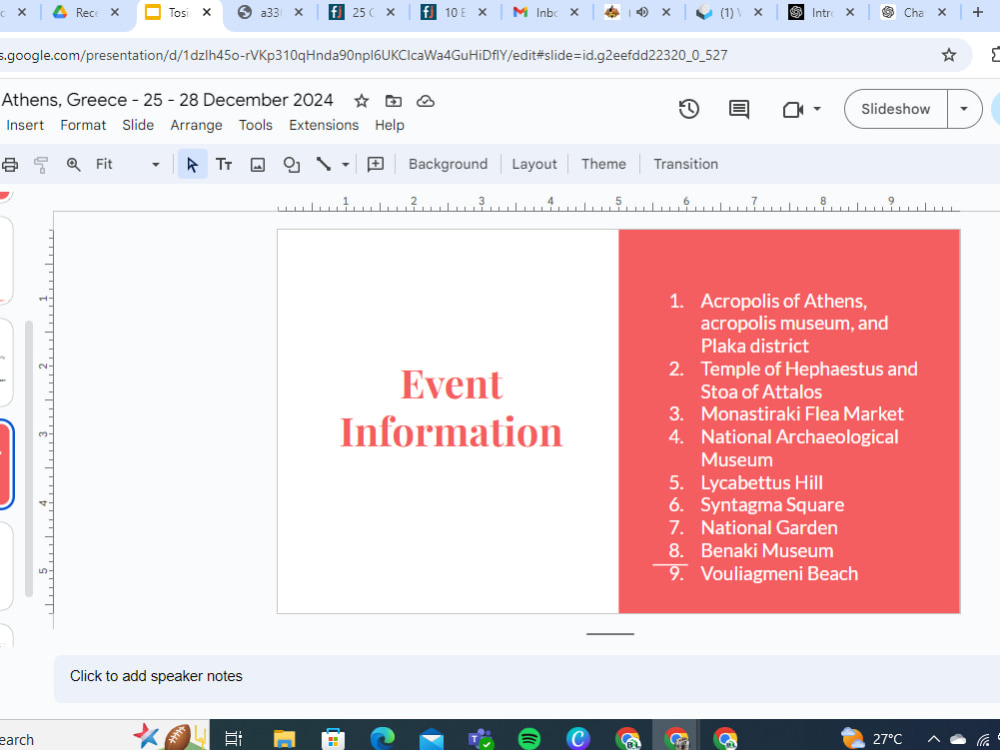
Task: Select the highlighted red slide thumbnail
Action: coord(6,465)
